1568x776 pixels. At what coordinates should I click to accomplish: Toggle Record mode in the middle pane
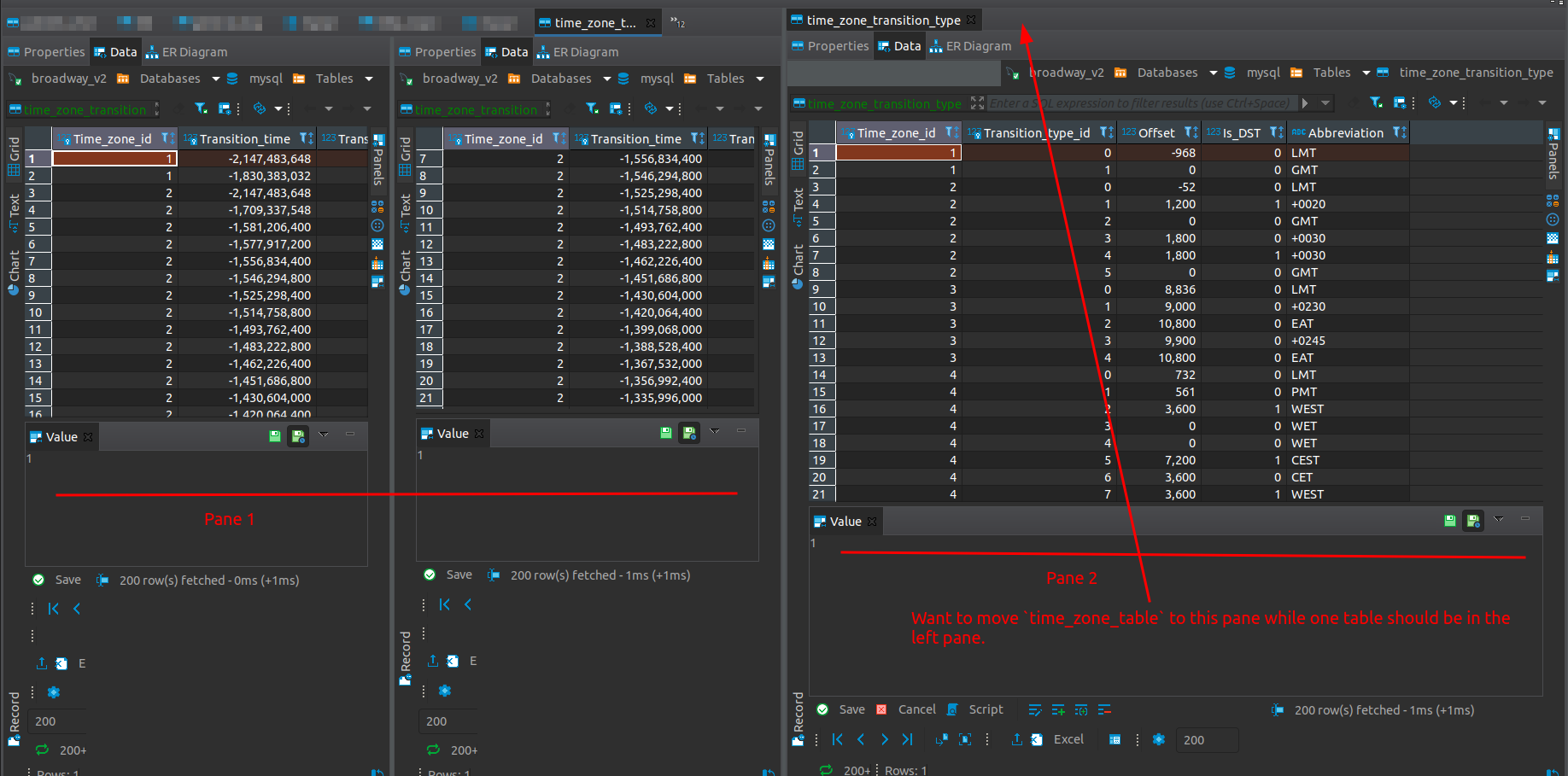tap(406, 658)
